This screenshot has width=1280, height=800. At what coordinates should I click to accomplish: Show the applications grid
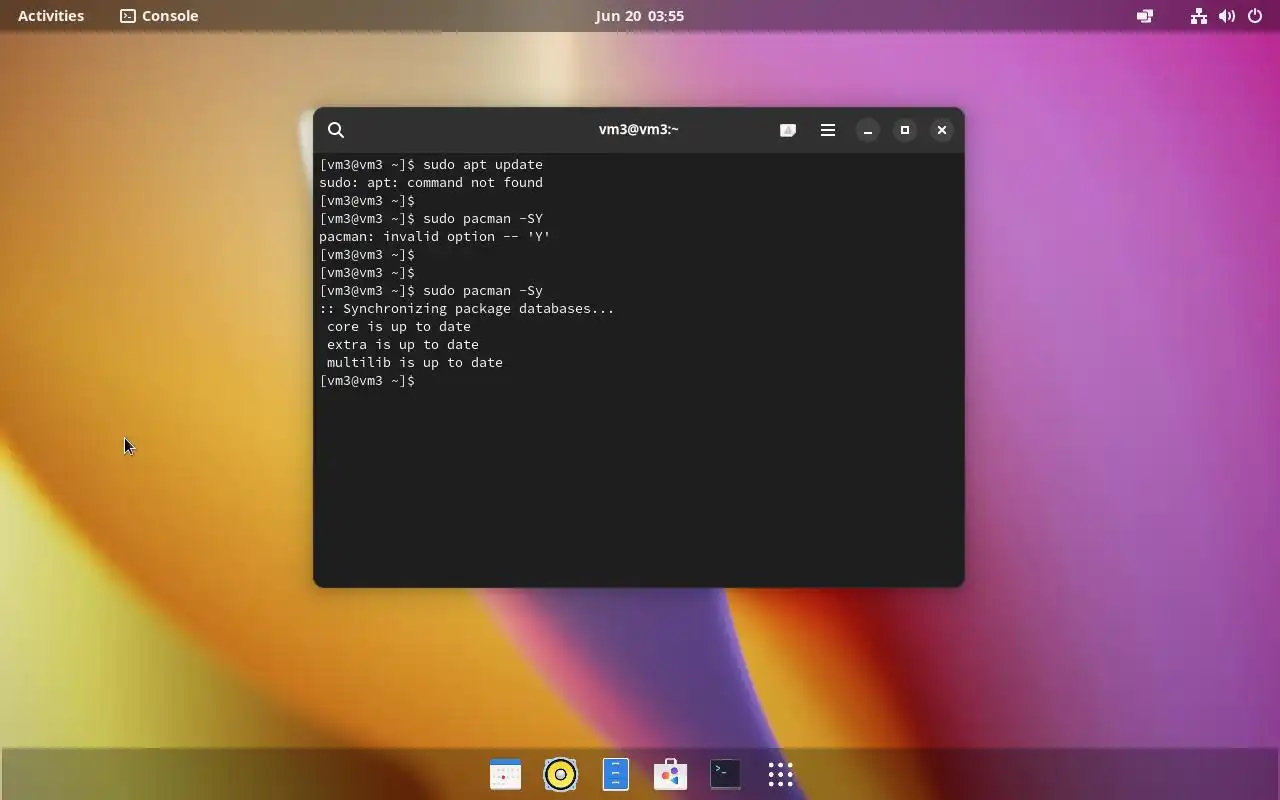[x=780, y=774]
